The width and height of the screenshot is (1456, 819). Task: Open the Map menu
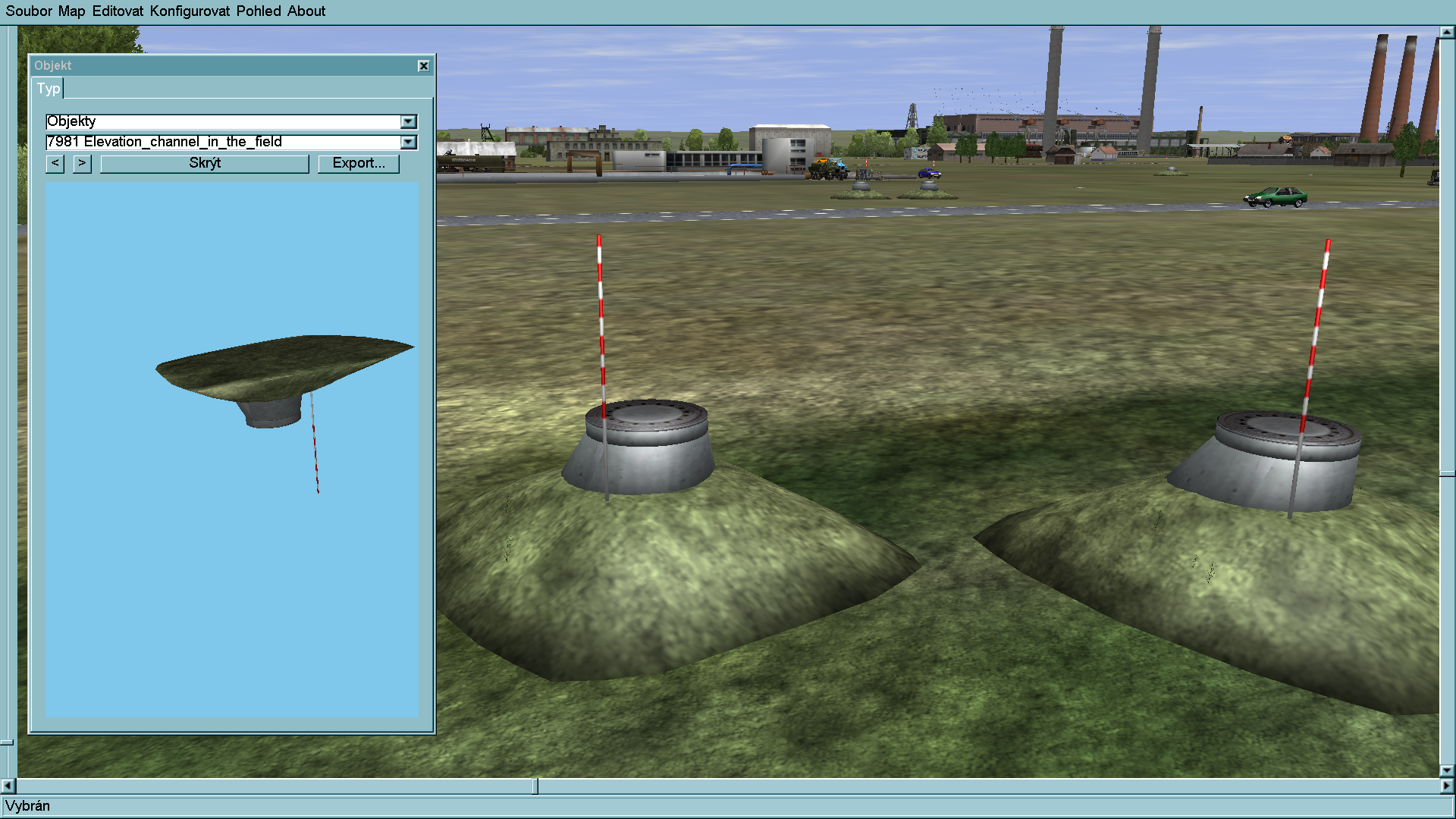[71, 11]
